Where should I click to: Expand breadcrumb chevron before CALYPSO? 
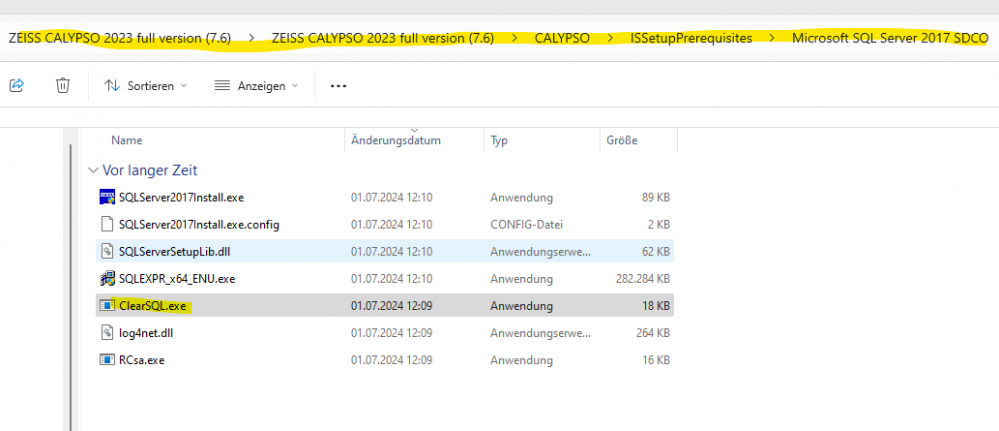click(515, 38)
